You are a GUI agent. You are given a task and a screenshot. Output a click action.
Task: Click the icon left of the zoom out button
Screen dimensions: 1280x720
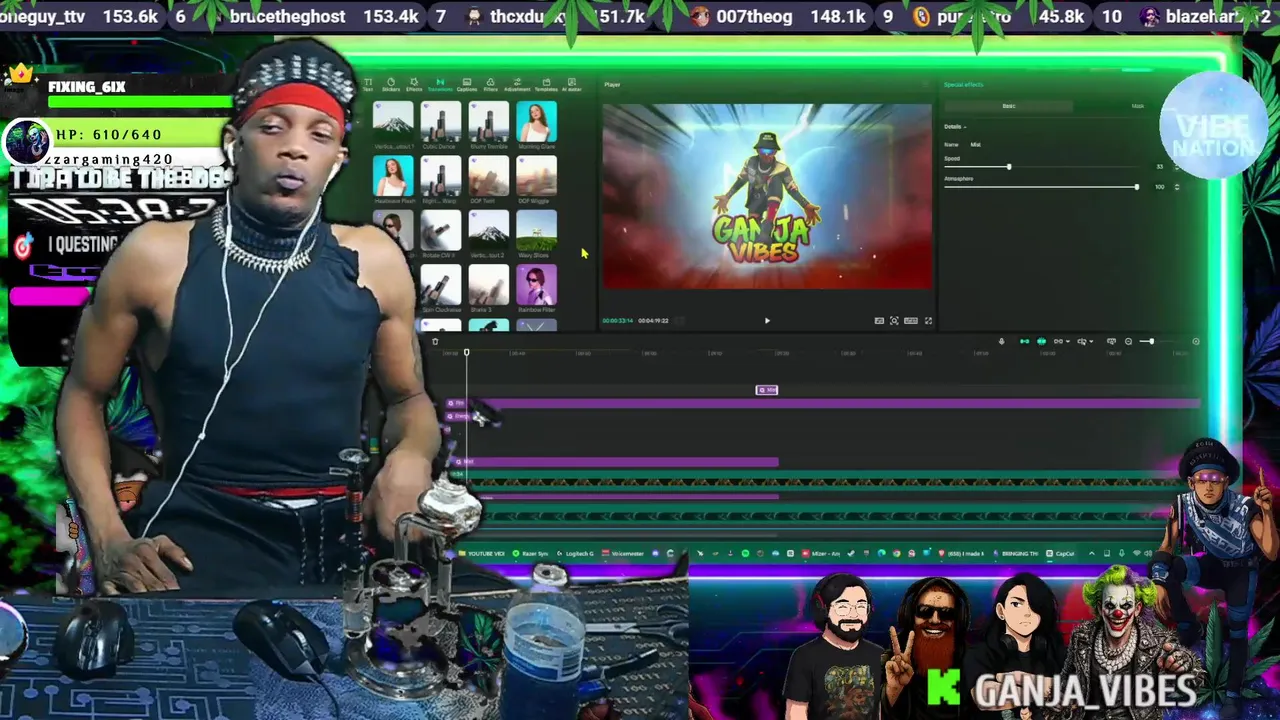[1112, 342]
